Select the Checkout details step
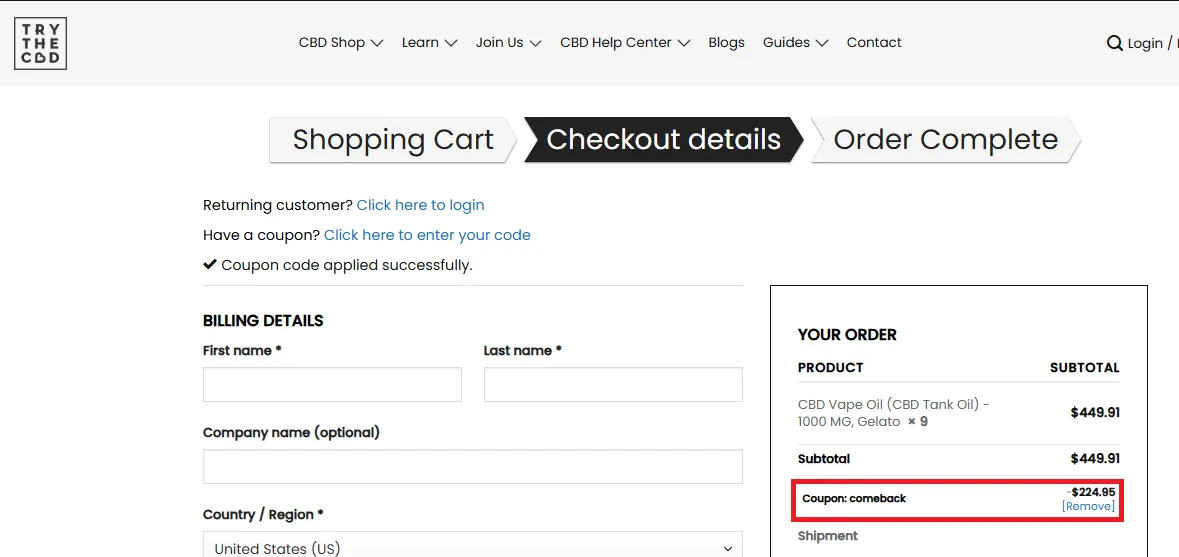The height and width of the screenshot is (557, 1179). [x=663, y=140]
